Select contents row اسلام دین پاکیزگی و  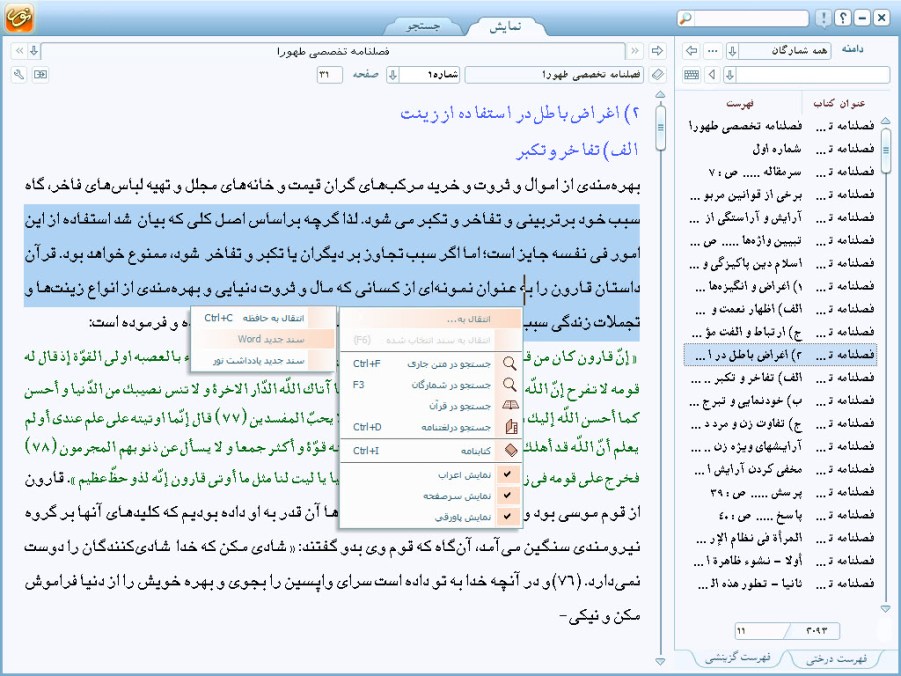[x=780, y=263]
